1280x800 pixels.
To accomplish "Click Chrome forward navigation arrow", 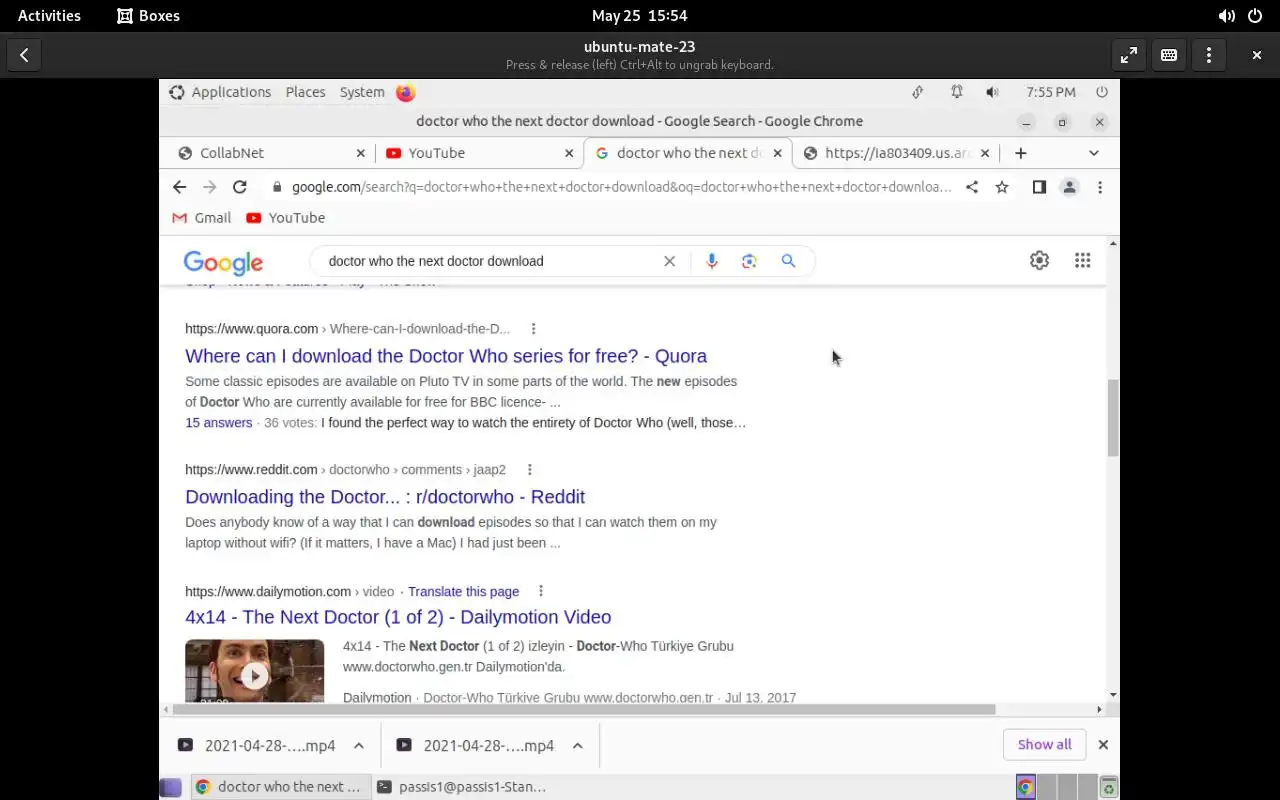I will pyautogui.click(x=209, y=187).
